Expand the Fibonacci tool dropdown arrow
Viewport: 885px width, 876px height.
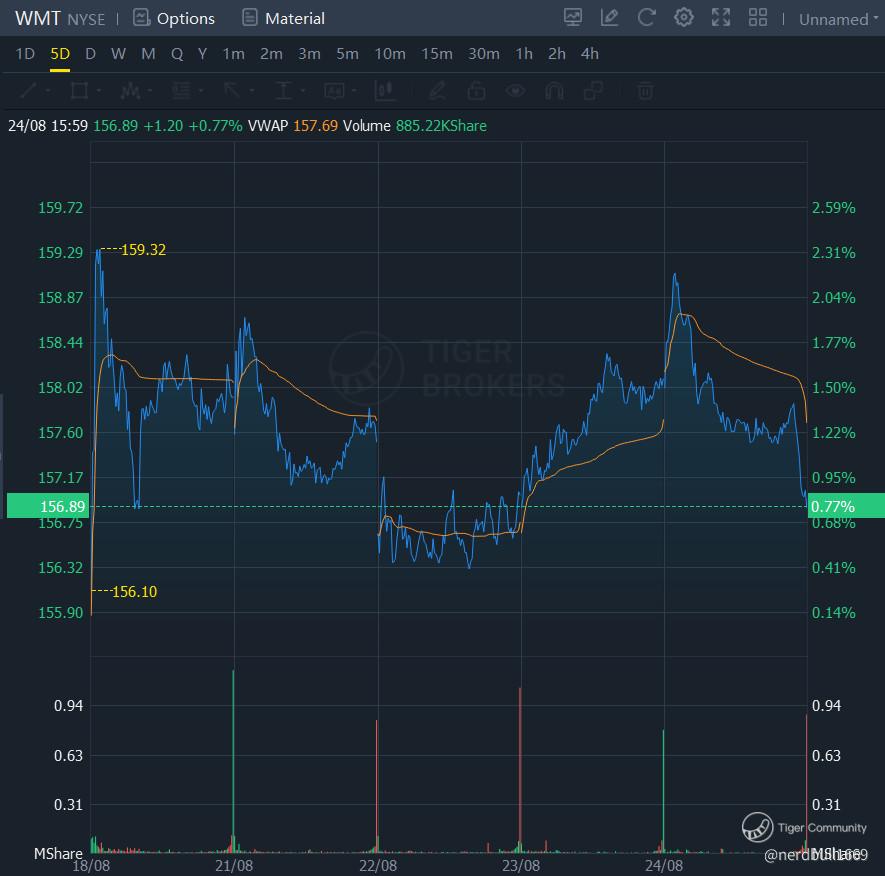(x=201, y=90)
